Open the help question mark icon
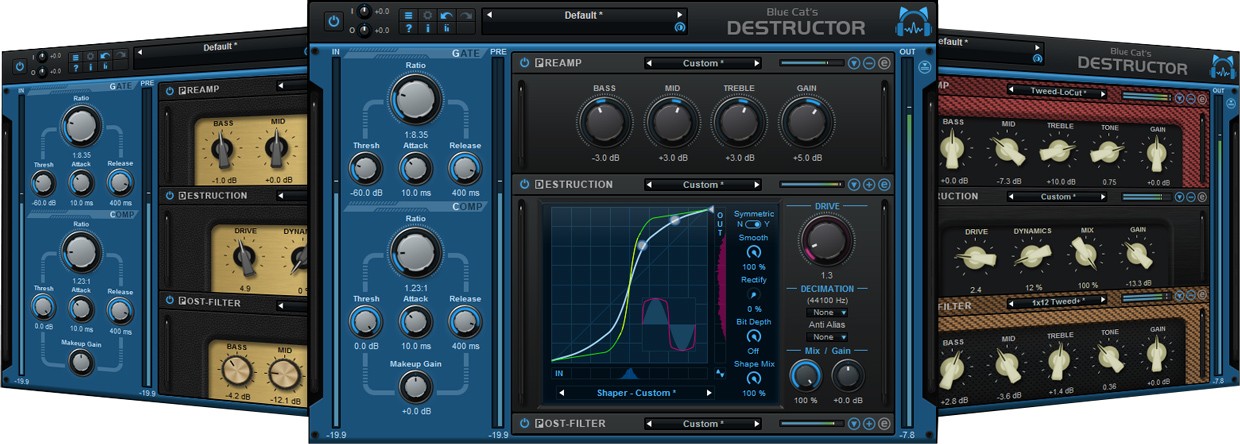 [x=408, y=29]
